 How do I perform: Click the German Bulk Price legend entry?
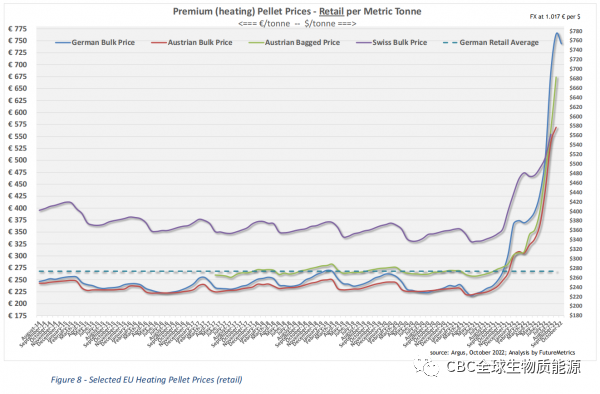click(x=95, y=42)
